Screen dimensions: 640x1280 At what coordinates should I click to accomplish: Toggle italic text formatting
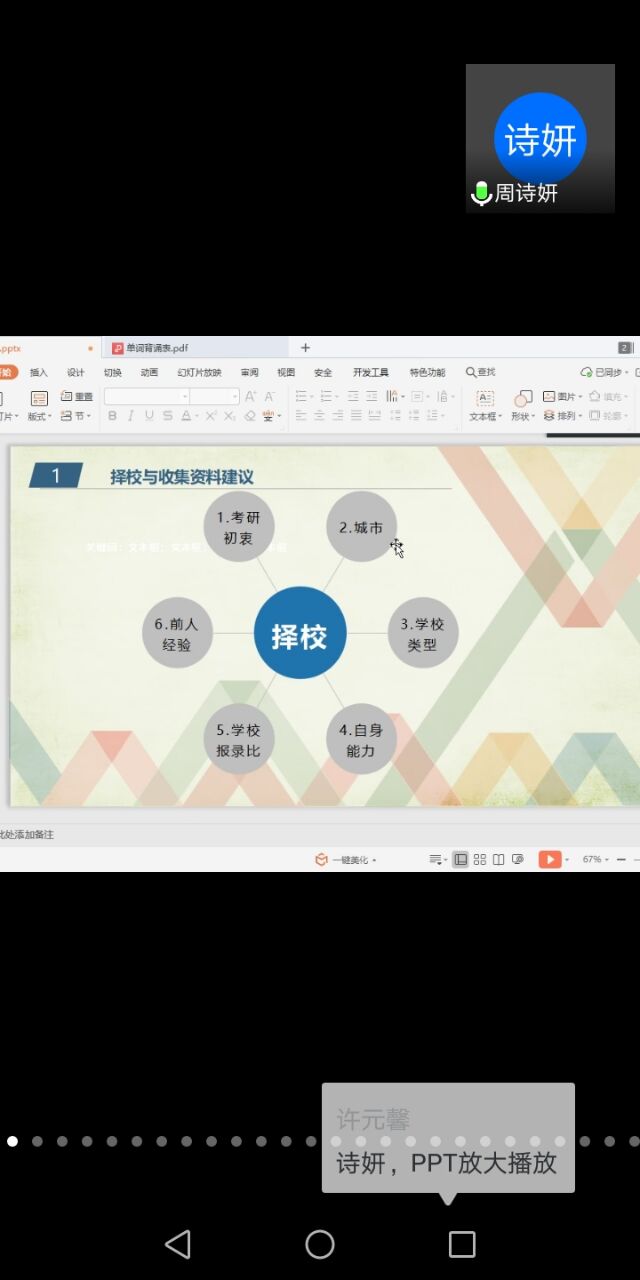click(130, 416)
